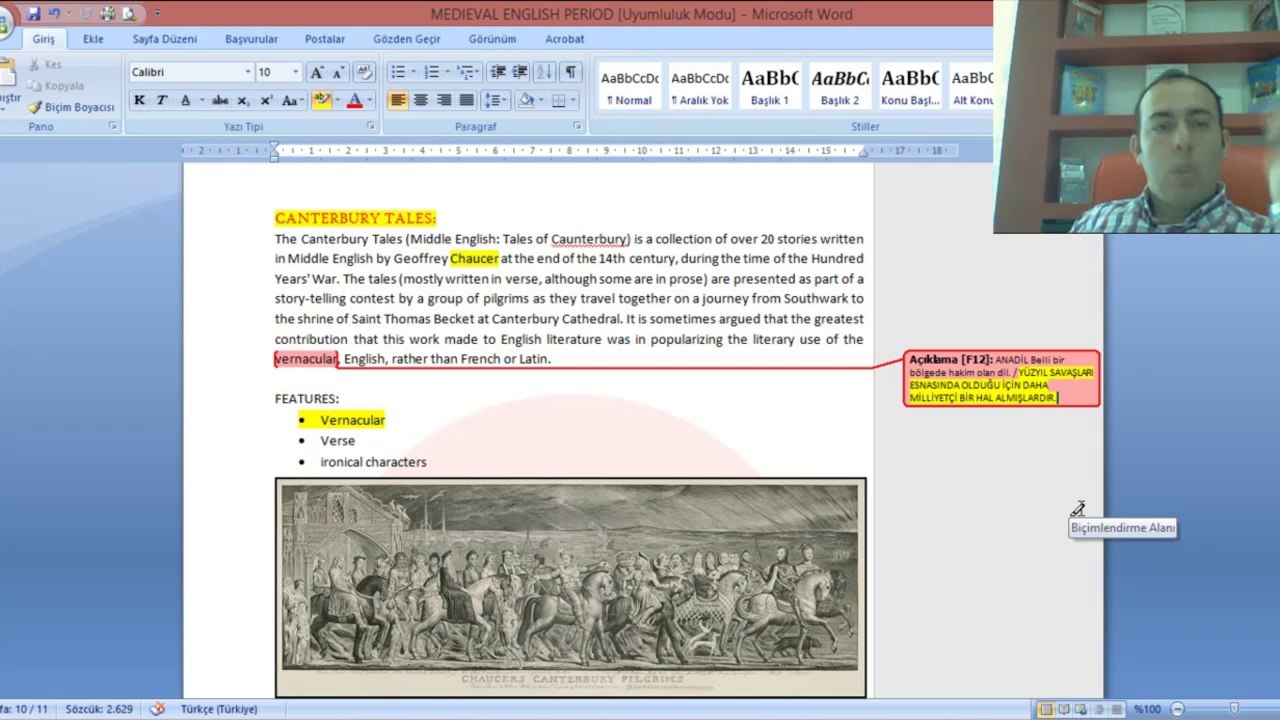This screenshot has height=720, width=1280.
Task: Open the Ekle ribbon tab
Action: [x=93, y=39]
